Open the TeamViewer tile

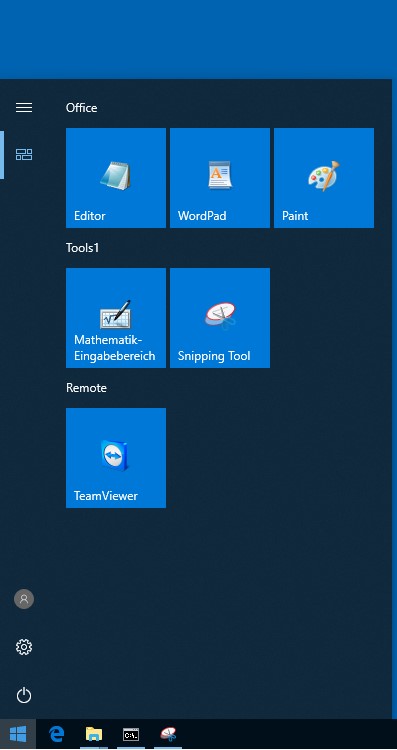[116, 458]
